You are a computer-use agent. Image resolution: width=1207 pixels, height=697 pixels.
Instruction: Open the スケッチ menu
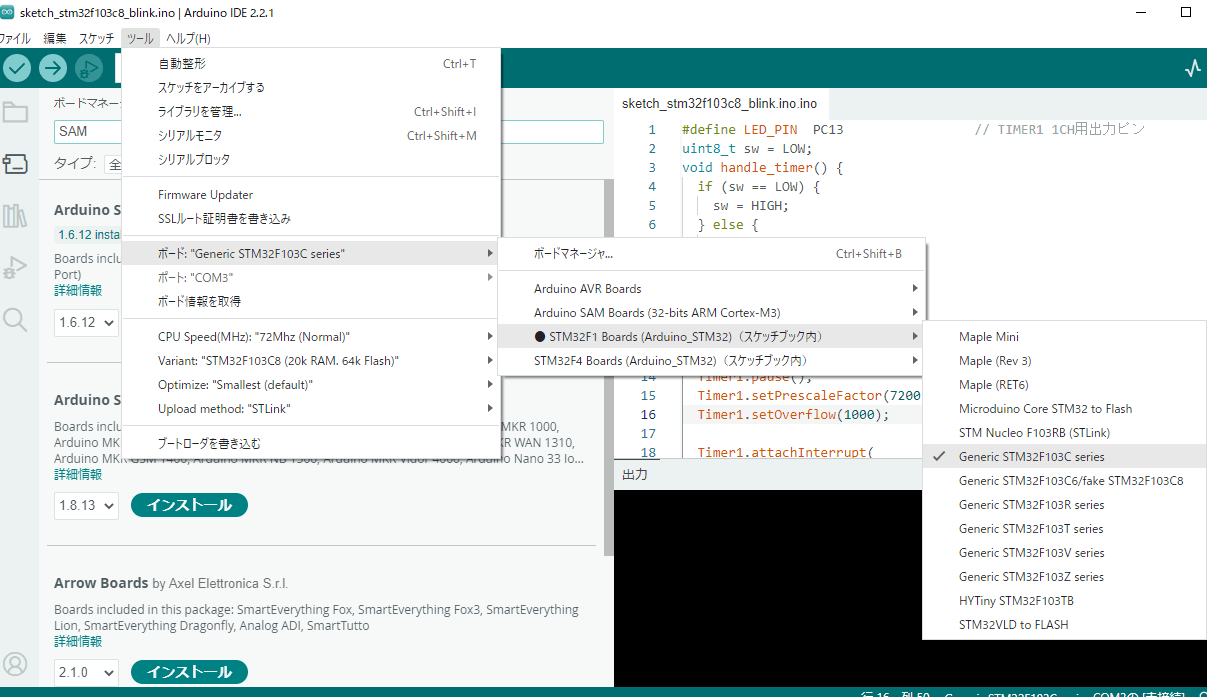(97, 38)
